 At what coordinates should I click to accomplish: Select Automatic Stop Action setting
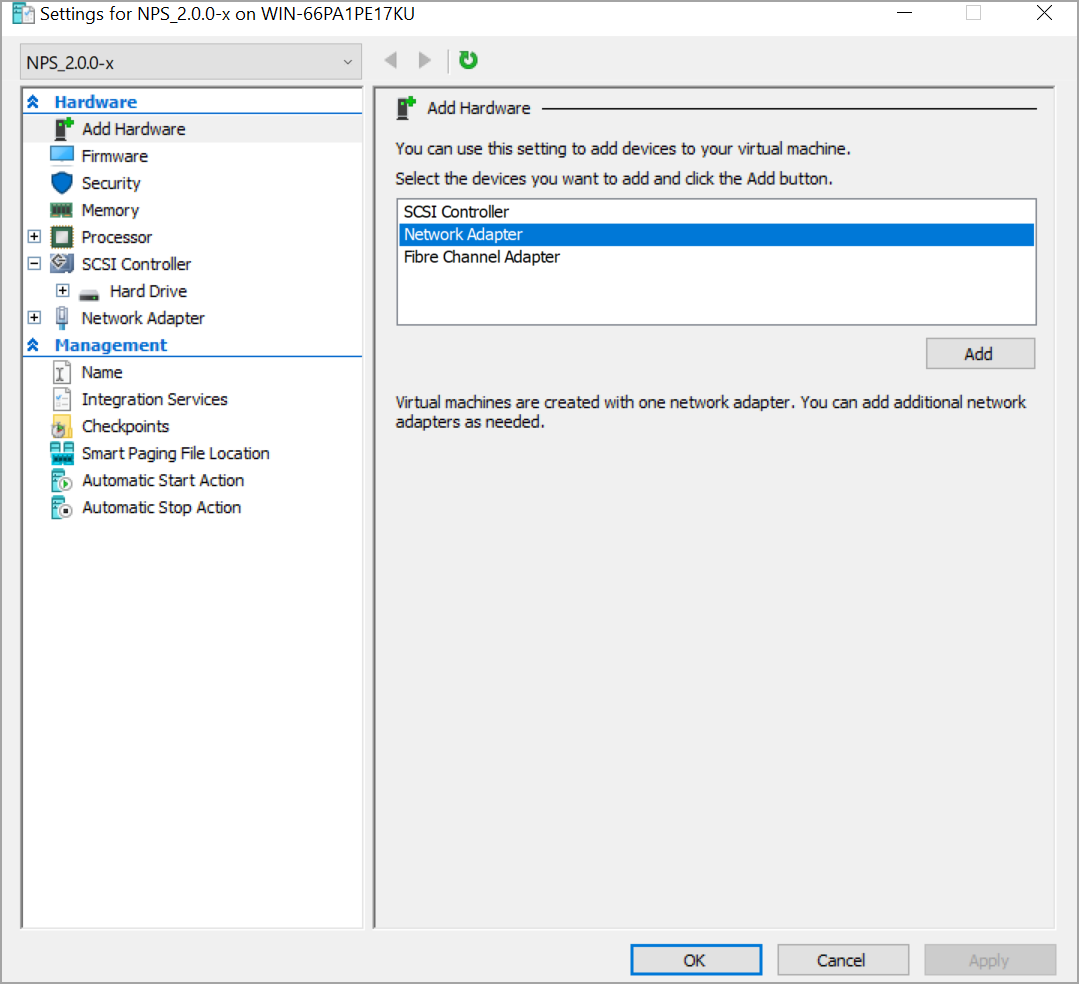(161, 507)
